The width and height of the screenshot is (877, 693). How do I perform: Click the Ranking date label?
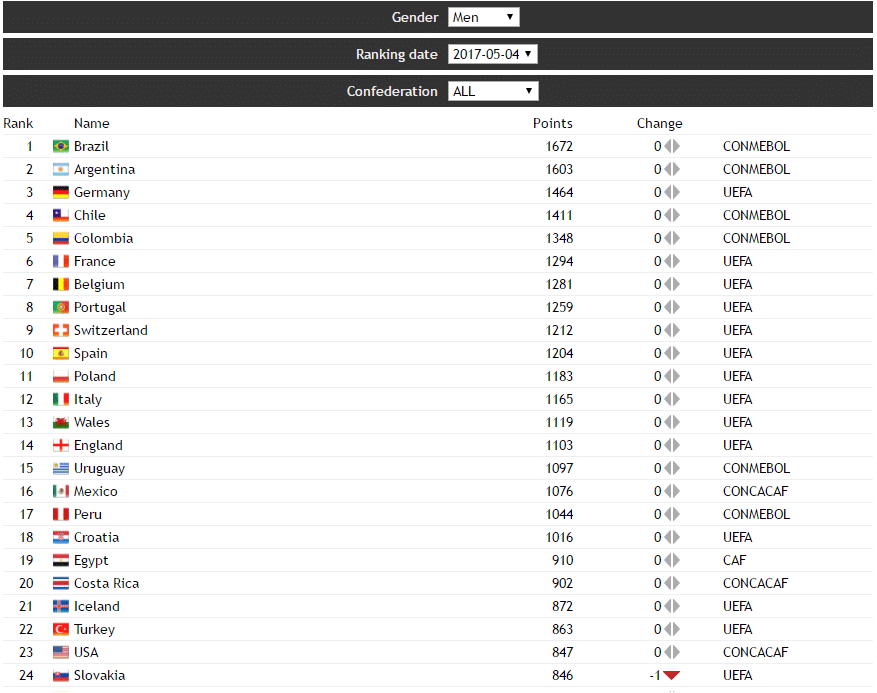397,54
